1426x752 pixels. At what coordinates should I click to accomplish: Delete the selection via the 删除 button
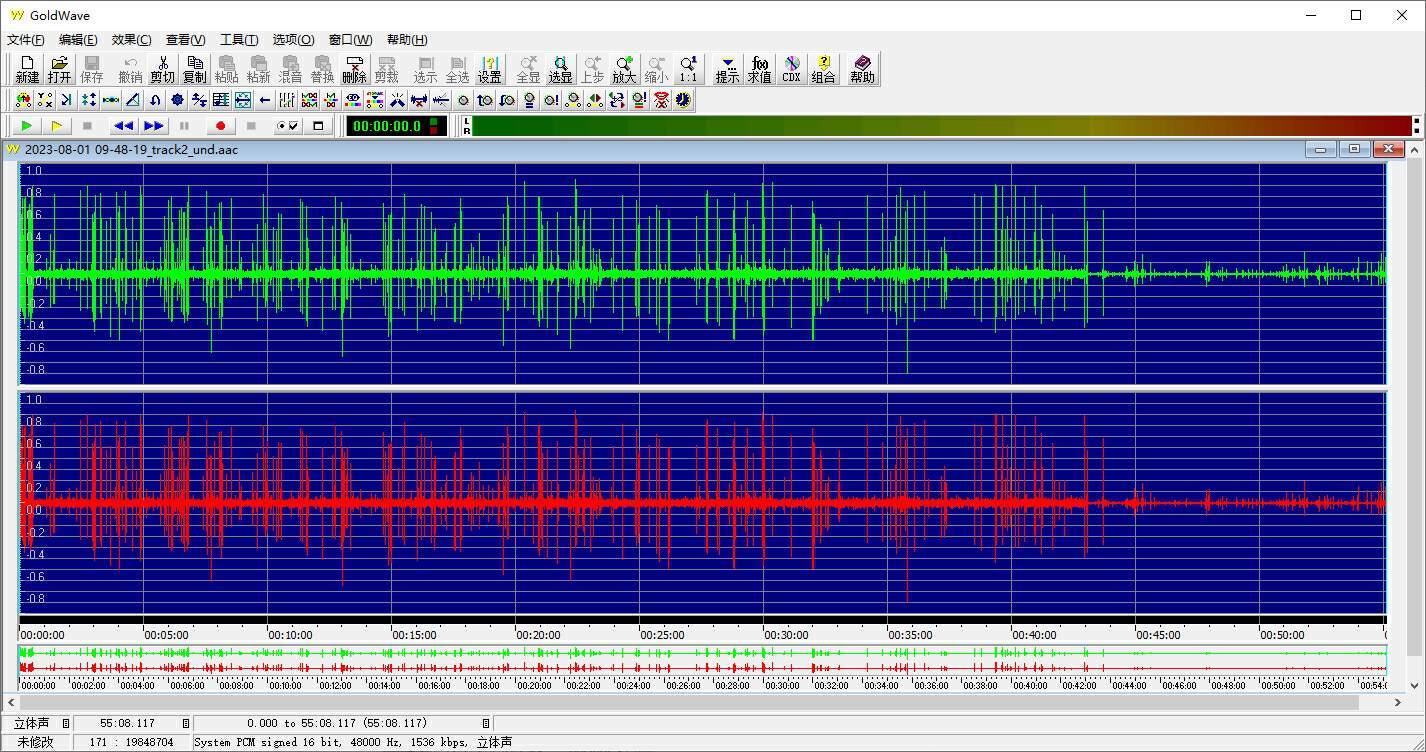pos(354,69)
